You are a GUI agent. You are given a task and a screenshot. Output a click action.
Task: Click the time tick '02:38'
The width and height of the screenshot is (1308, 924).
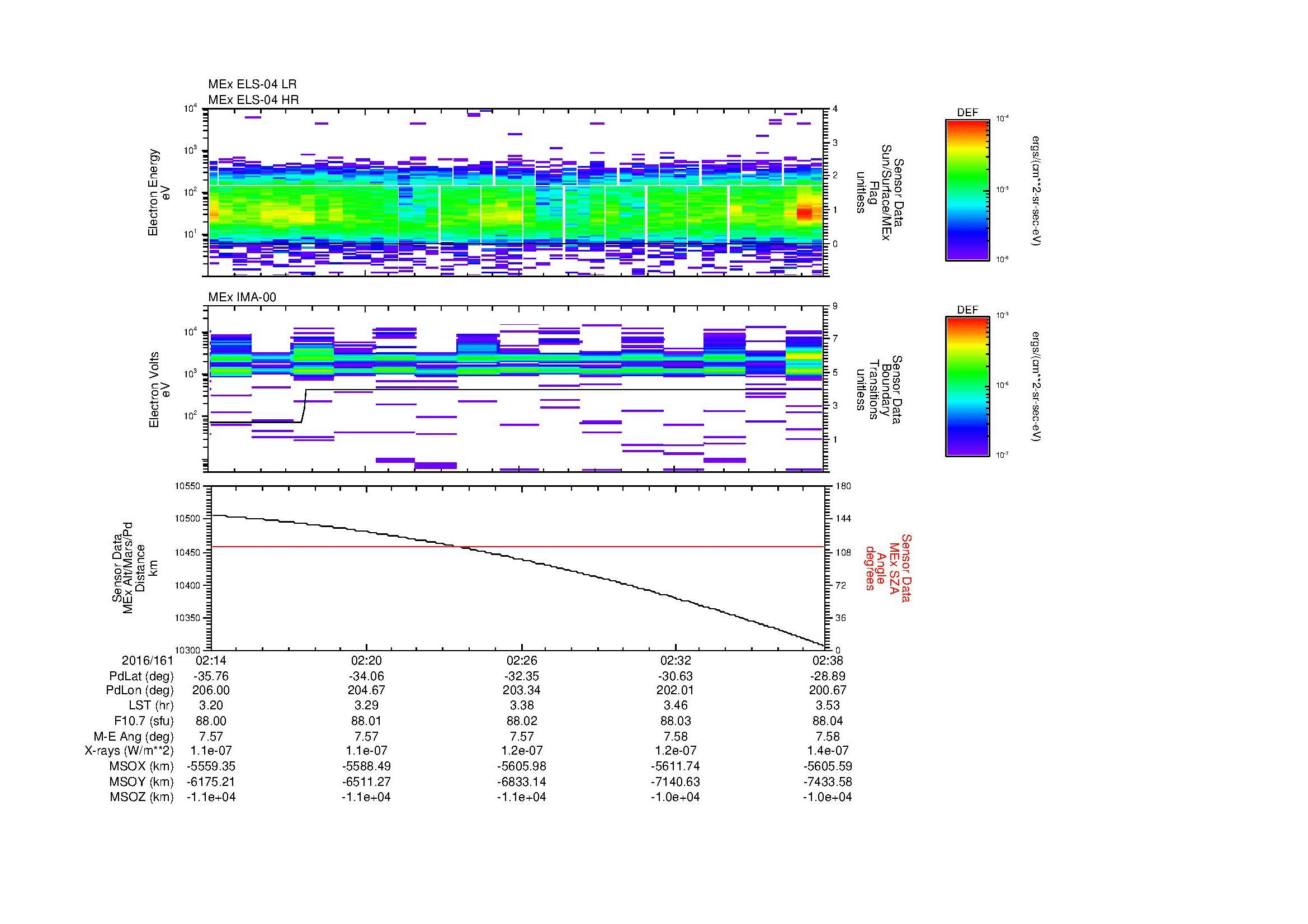point(828,660)
